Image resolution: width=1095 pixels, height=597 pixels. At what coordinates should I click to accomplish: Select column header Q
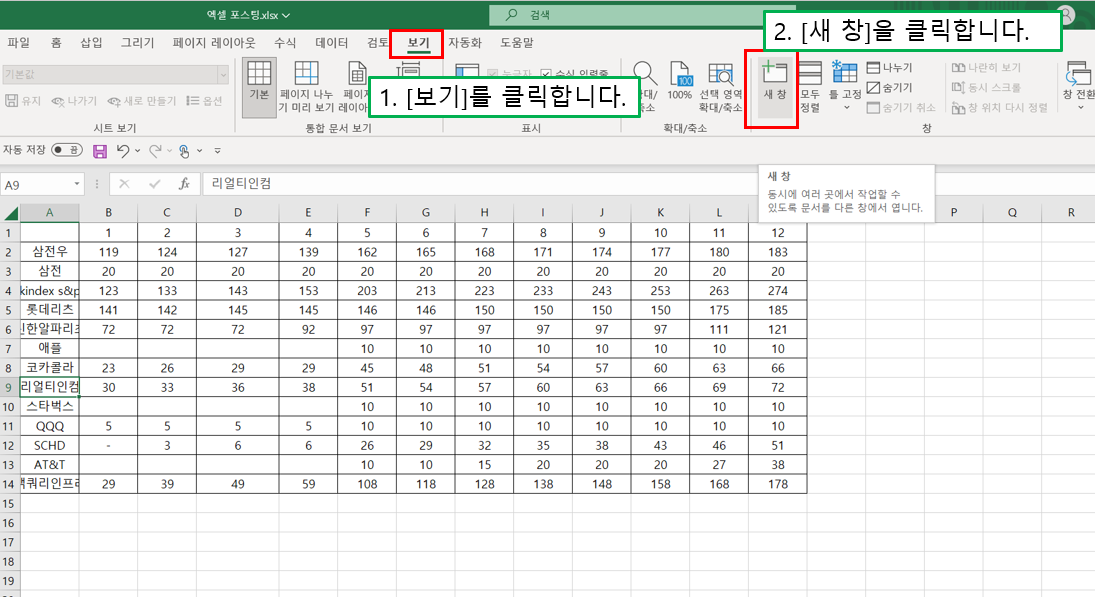pyautogui.click(x=1012, y=213)
